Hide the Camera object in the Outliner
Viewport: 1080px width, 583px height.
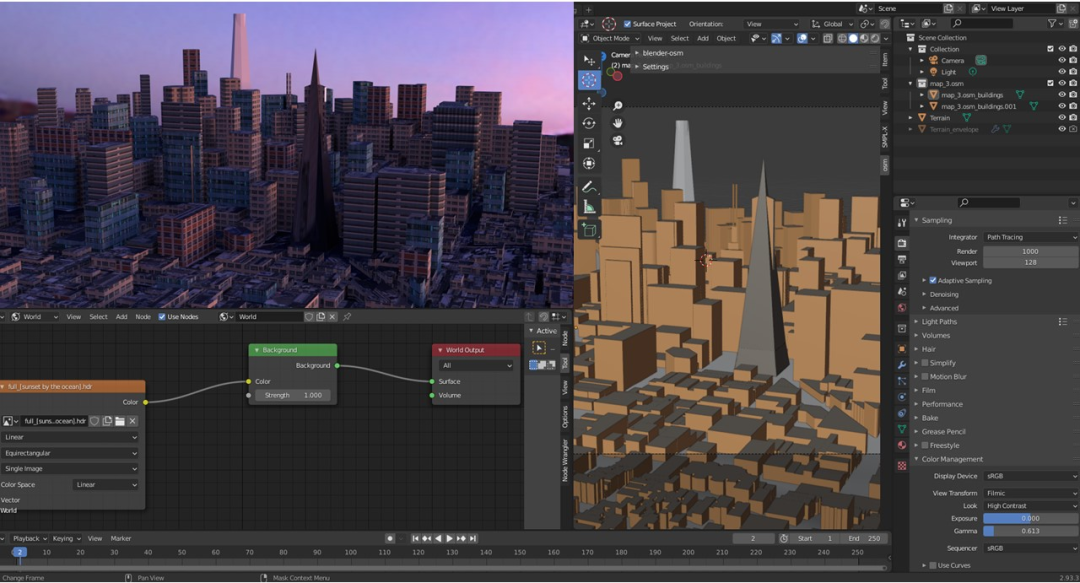coord(1062,60)
